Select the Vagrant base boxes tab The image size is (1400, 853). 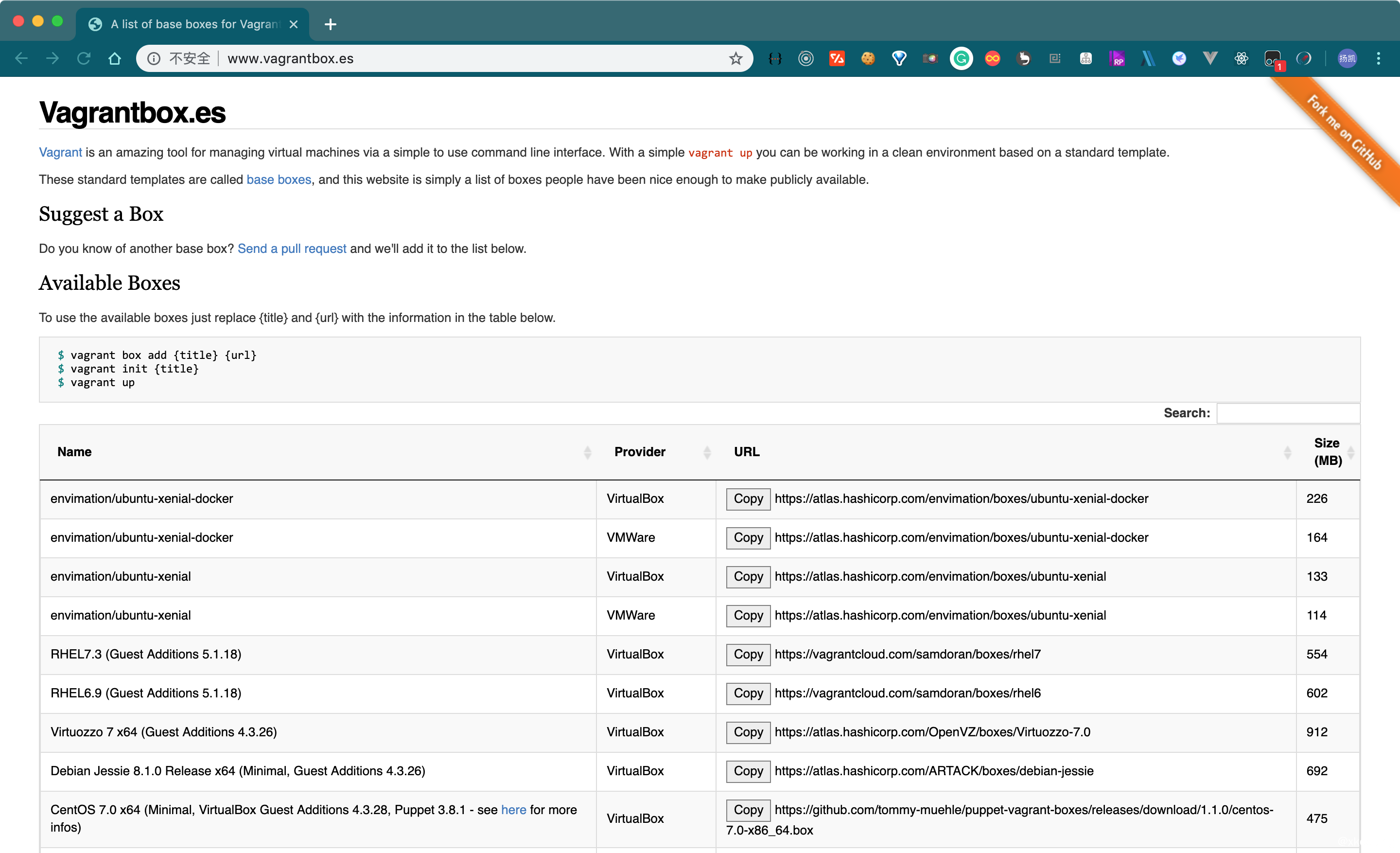[x=188, y=24]
